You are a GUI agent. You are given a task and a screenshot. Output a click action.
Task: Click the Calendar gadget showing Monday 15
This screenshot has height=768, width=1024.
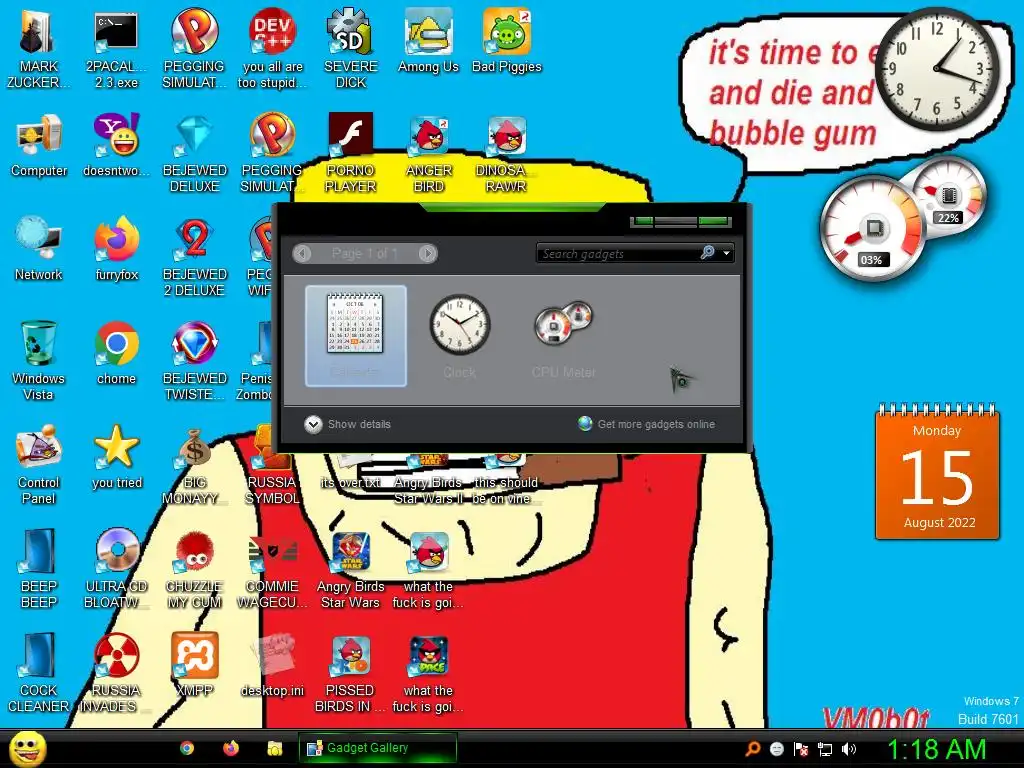tap(937, 472)
